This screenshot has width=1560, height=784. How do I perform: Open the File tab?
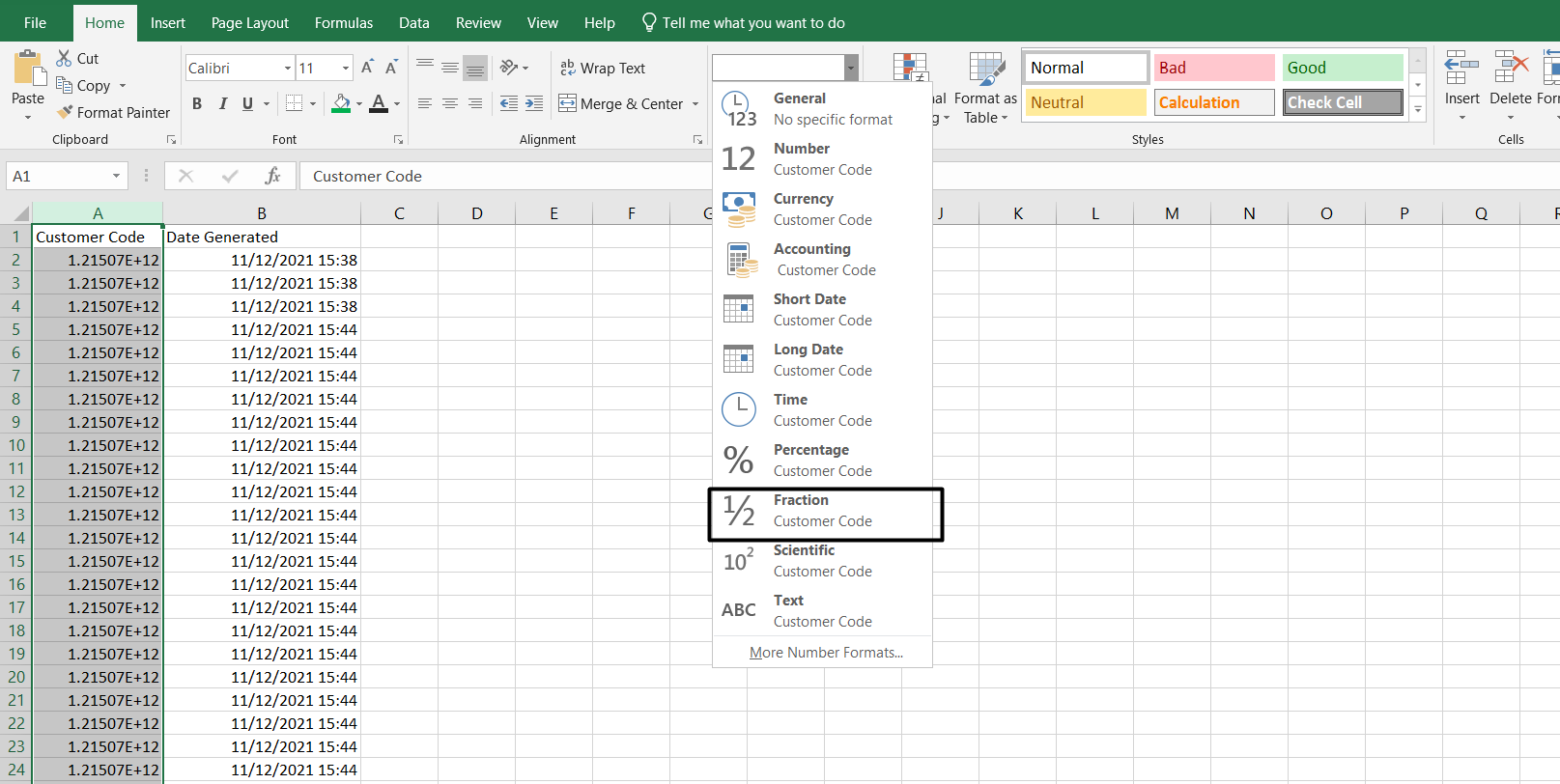[x=36, y=22]
